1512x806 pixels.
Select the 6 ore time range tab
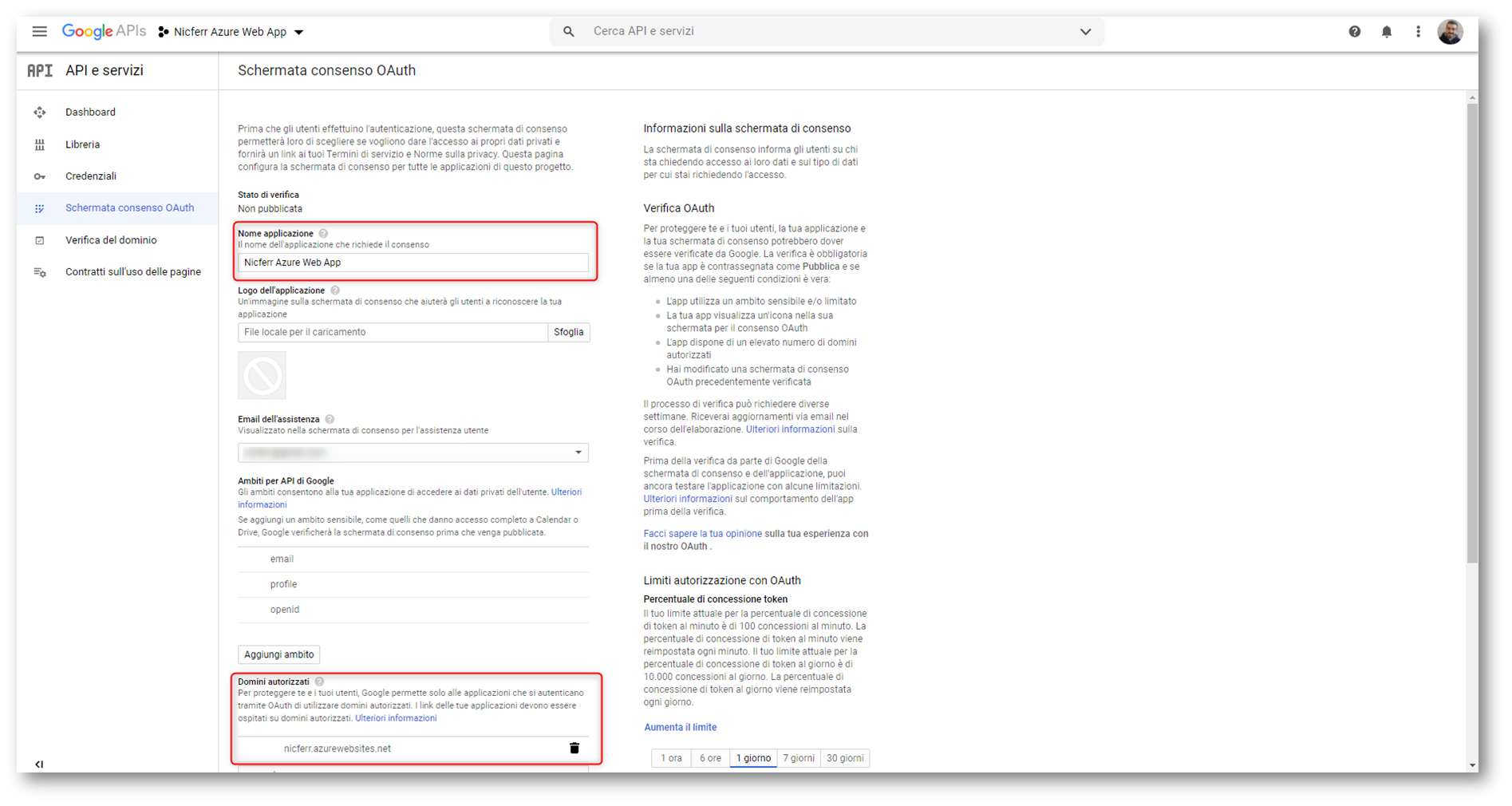710,758
